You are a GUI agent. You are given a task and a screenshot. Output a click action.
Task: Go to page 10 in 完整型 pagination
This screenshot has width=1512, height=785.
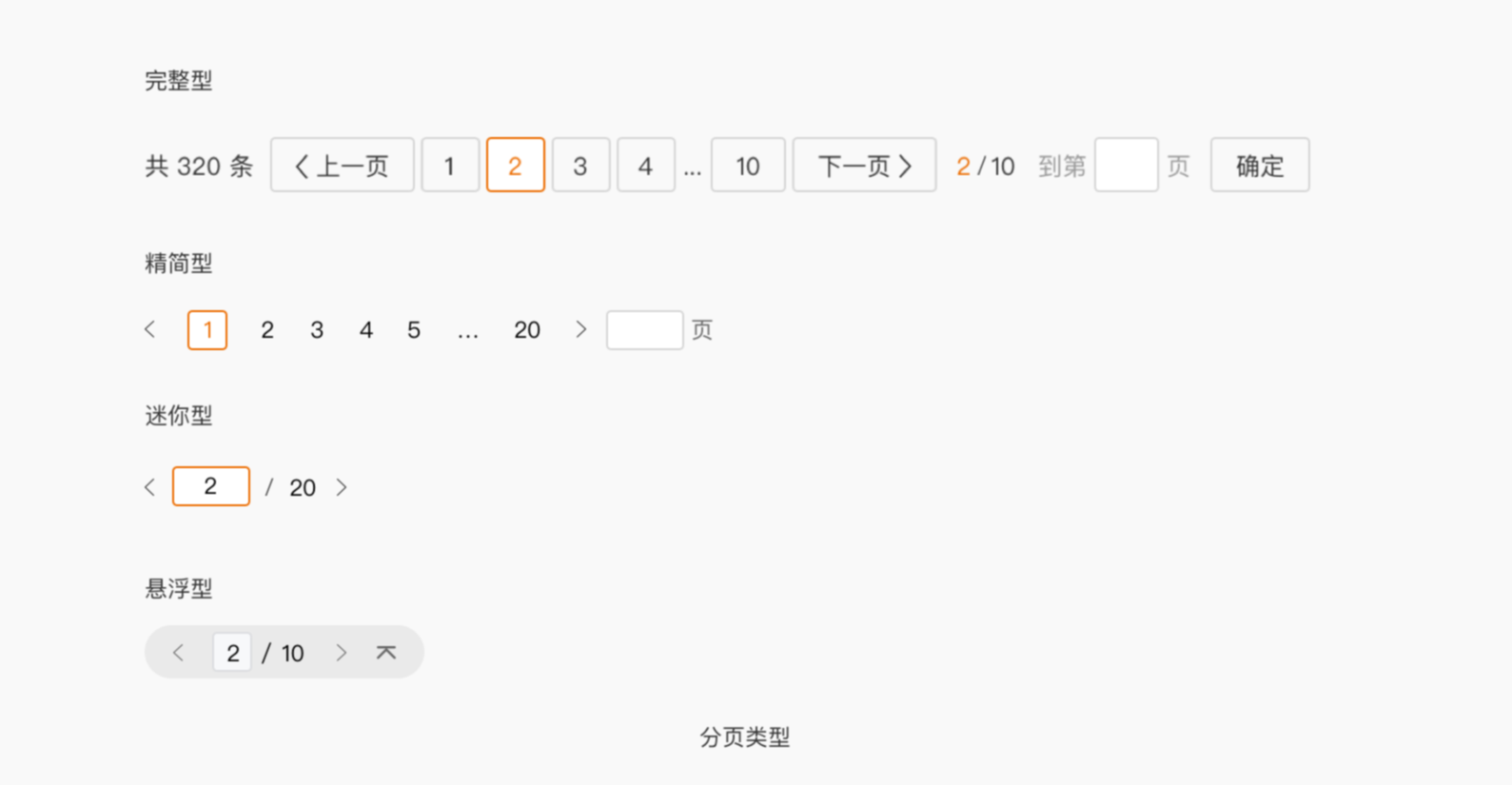pos(748,166)
